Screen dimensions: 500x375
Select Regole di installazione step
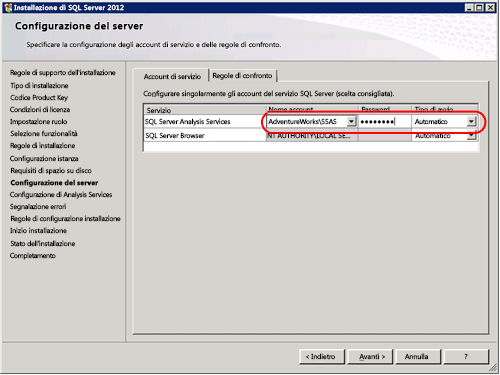click(x=43, y=146)
